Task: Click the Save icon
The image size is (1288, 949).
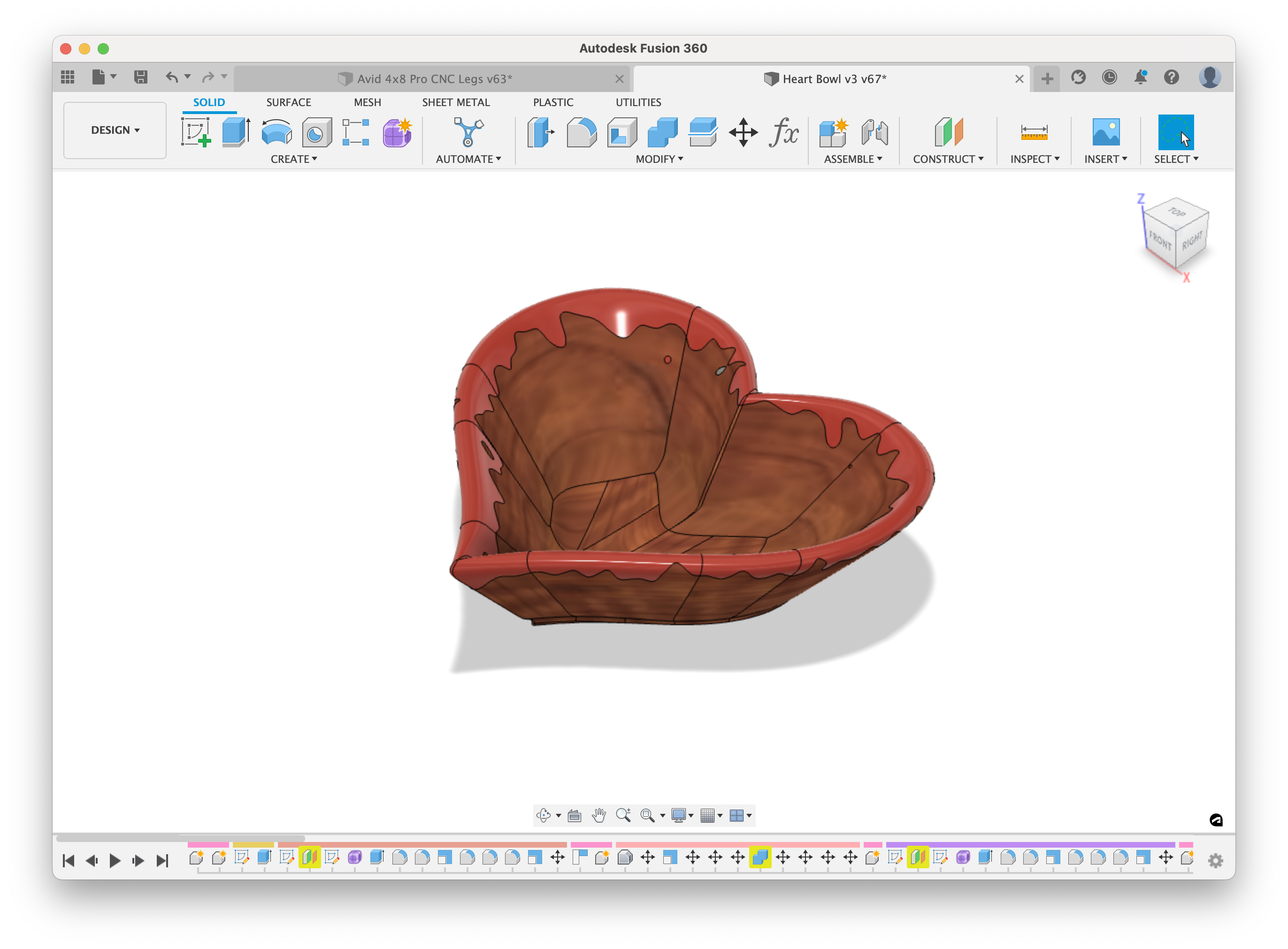Action: click(x=141, y=77)
